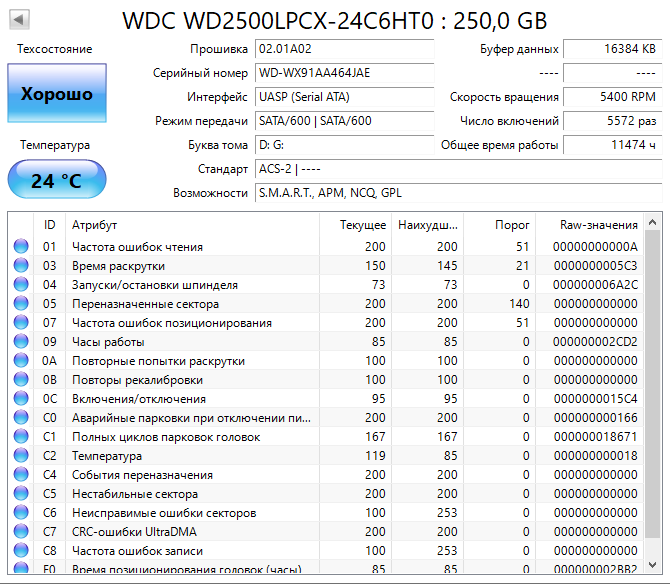This screenshot has width=670, height=584.
Task: Click status circle for Температура attribute C2
Action: point(21,456)
